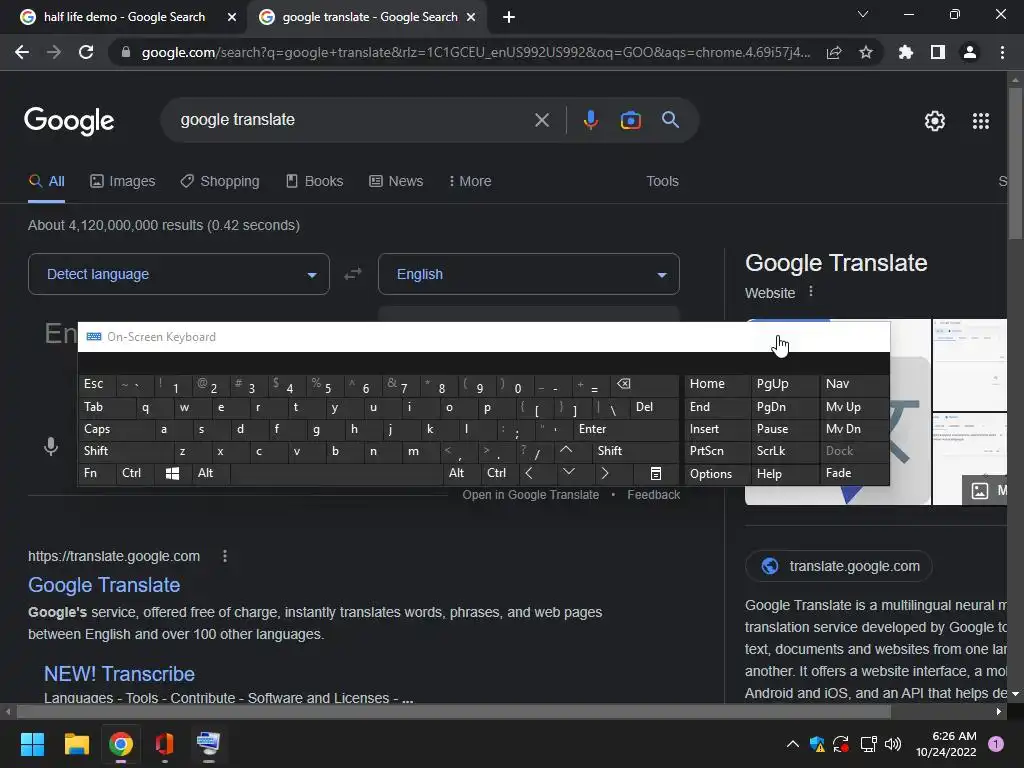Click Open in Google Translate
The image size is (1024, 768).
(530, 495)
